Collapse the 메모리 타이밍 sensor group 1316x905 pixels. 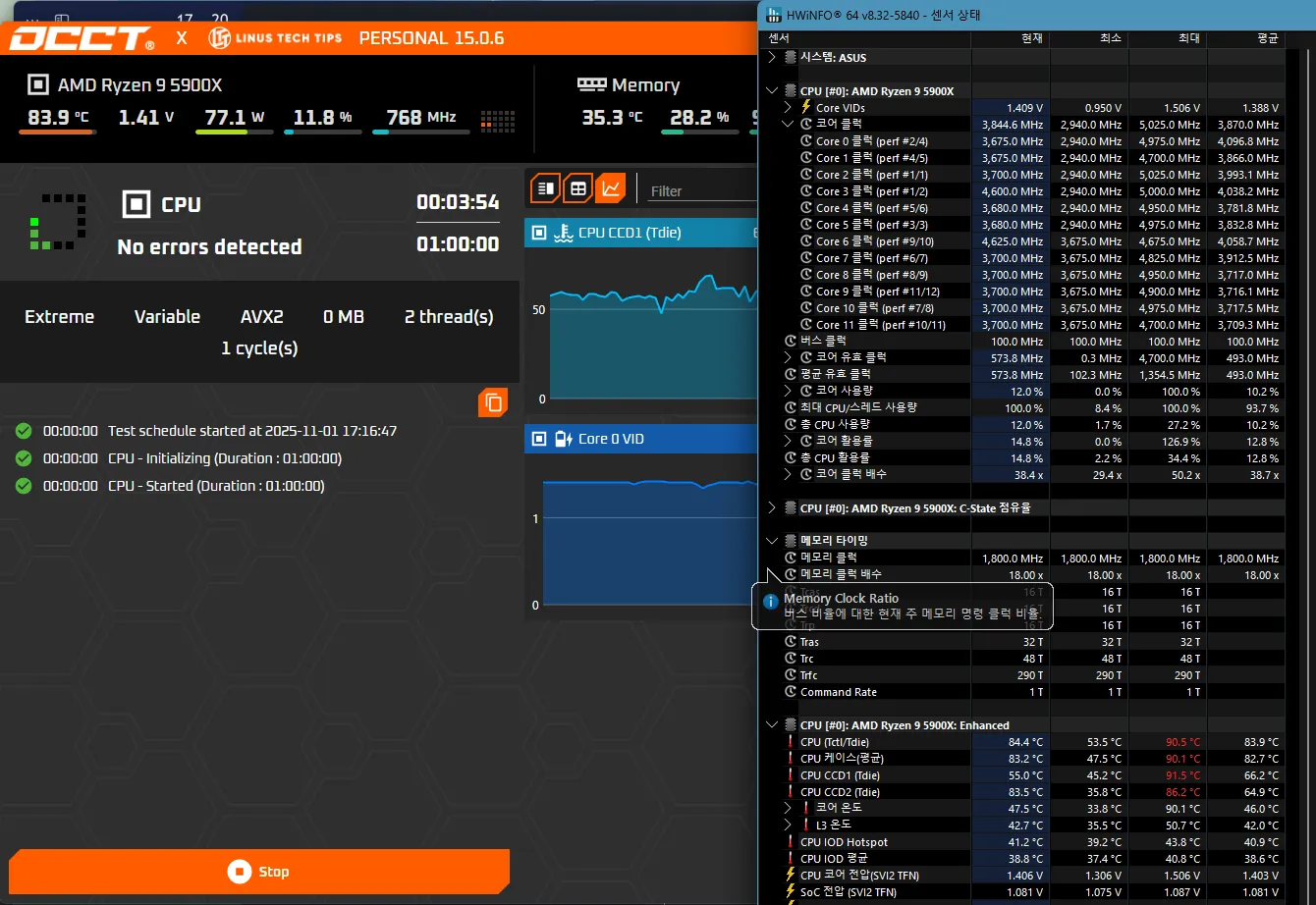click(x=772, y=541)
